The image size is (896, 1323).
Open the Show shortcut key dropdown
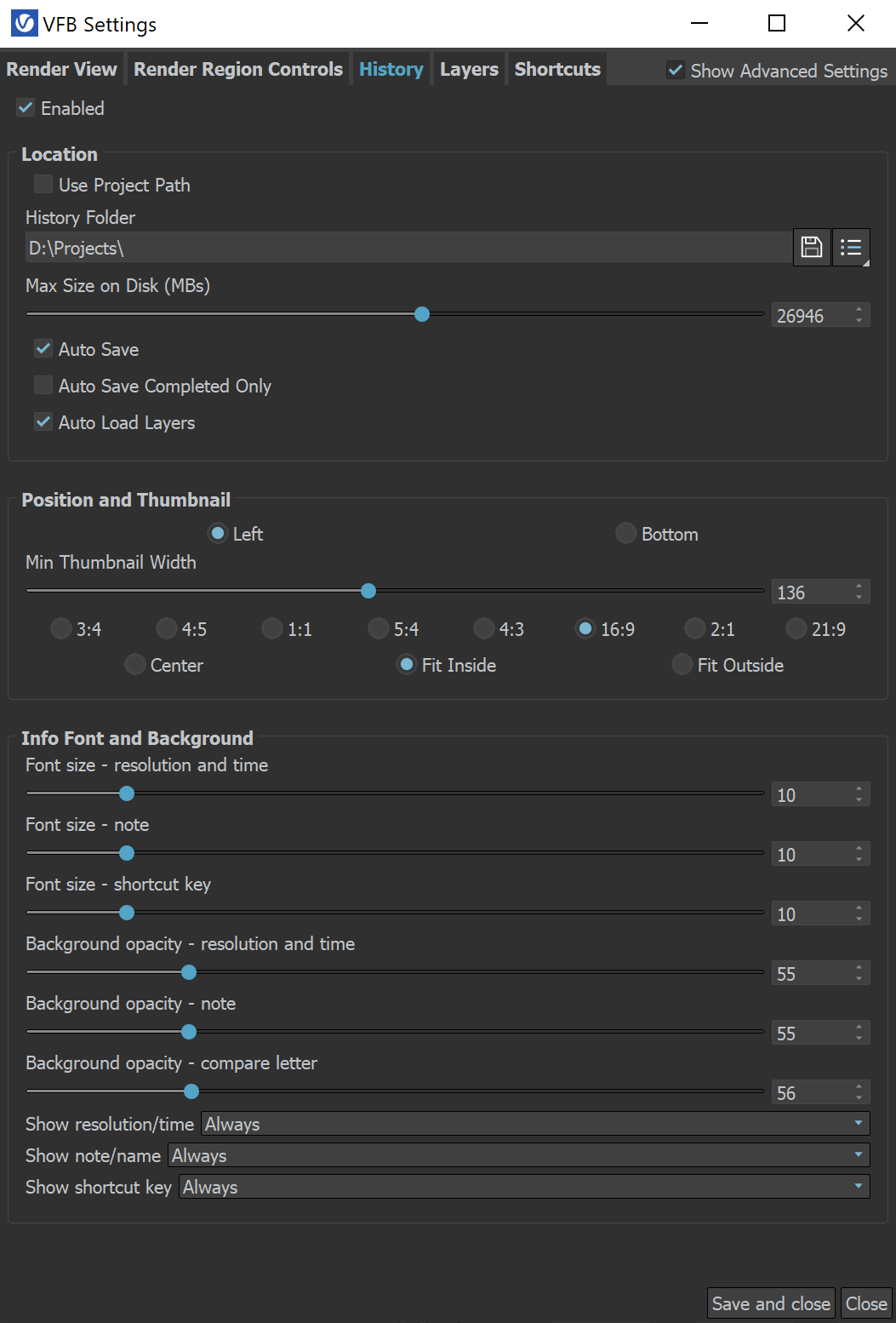tap(524, 1187)
